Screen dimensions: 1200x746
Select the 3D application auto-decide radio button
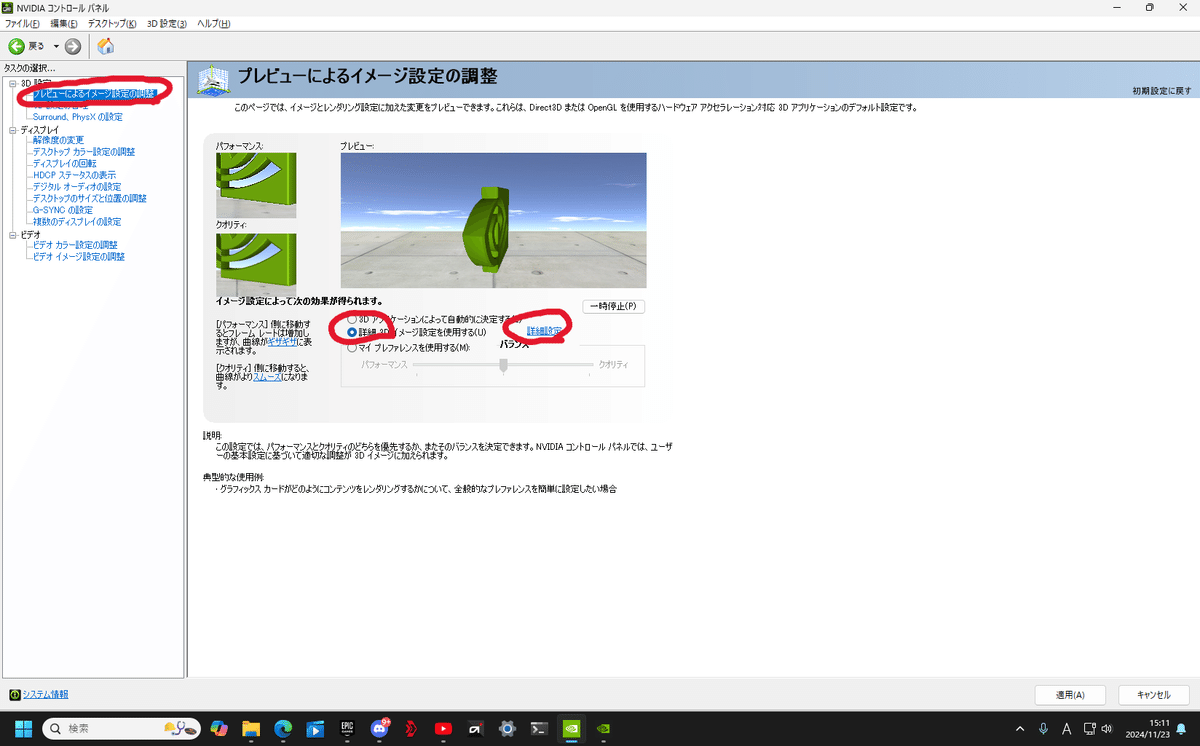tap(351, 319)
